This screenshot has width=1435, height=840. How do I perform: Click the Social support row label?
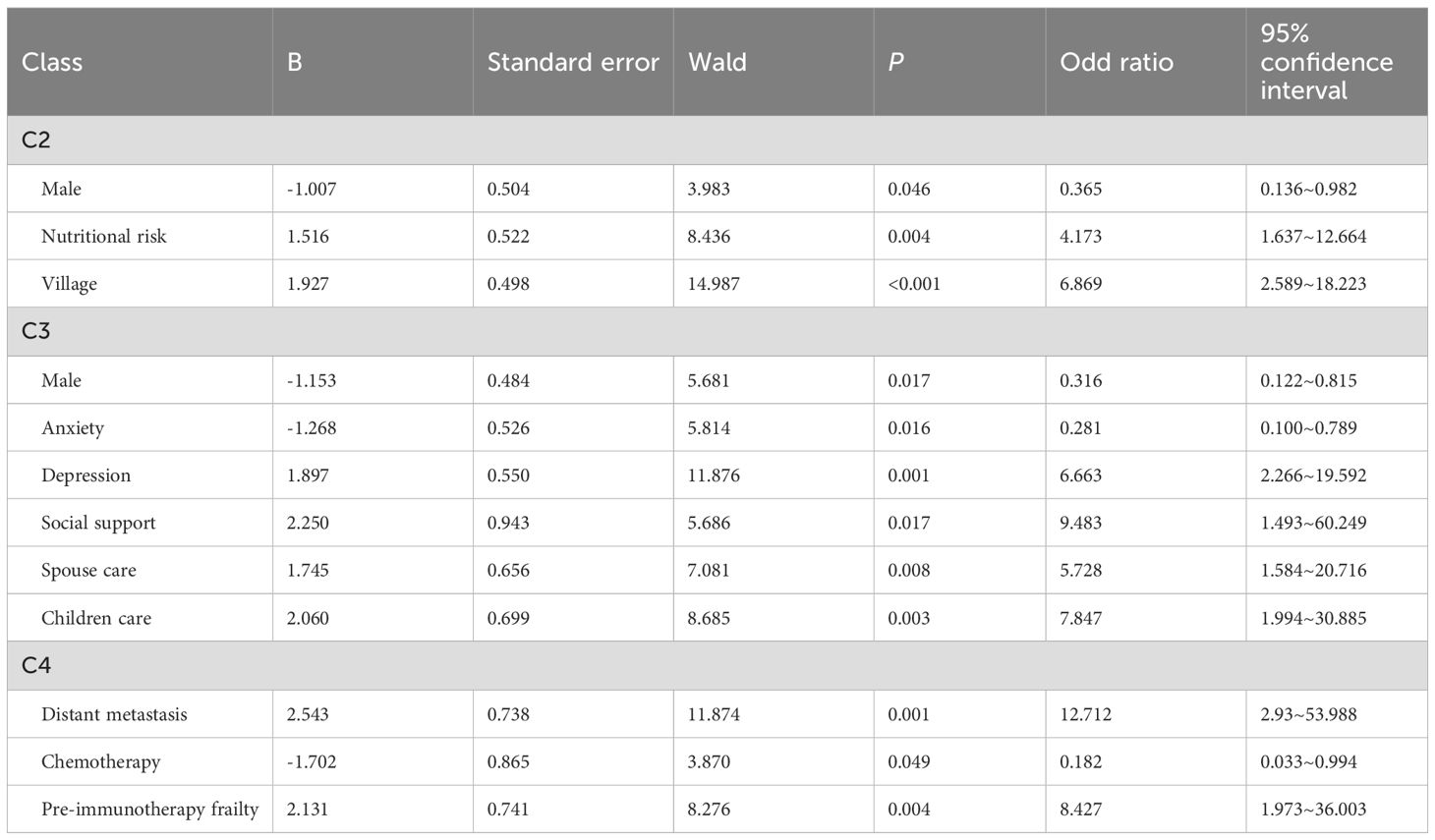[98, 523]
